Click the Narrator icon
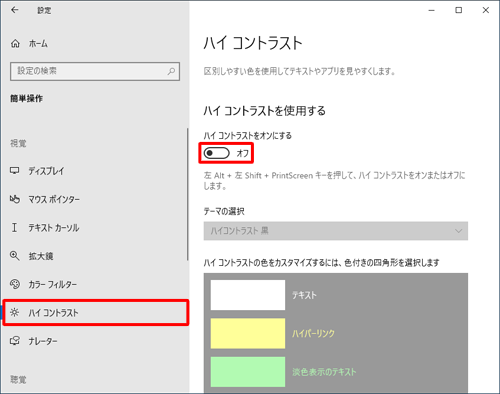This screenshot has width=500, height=394. coord(15,341)
